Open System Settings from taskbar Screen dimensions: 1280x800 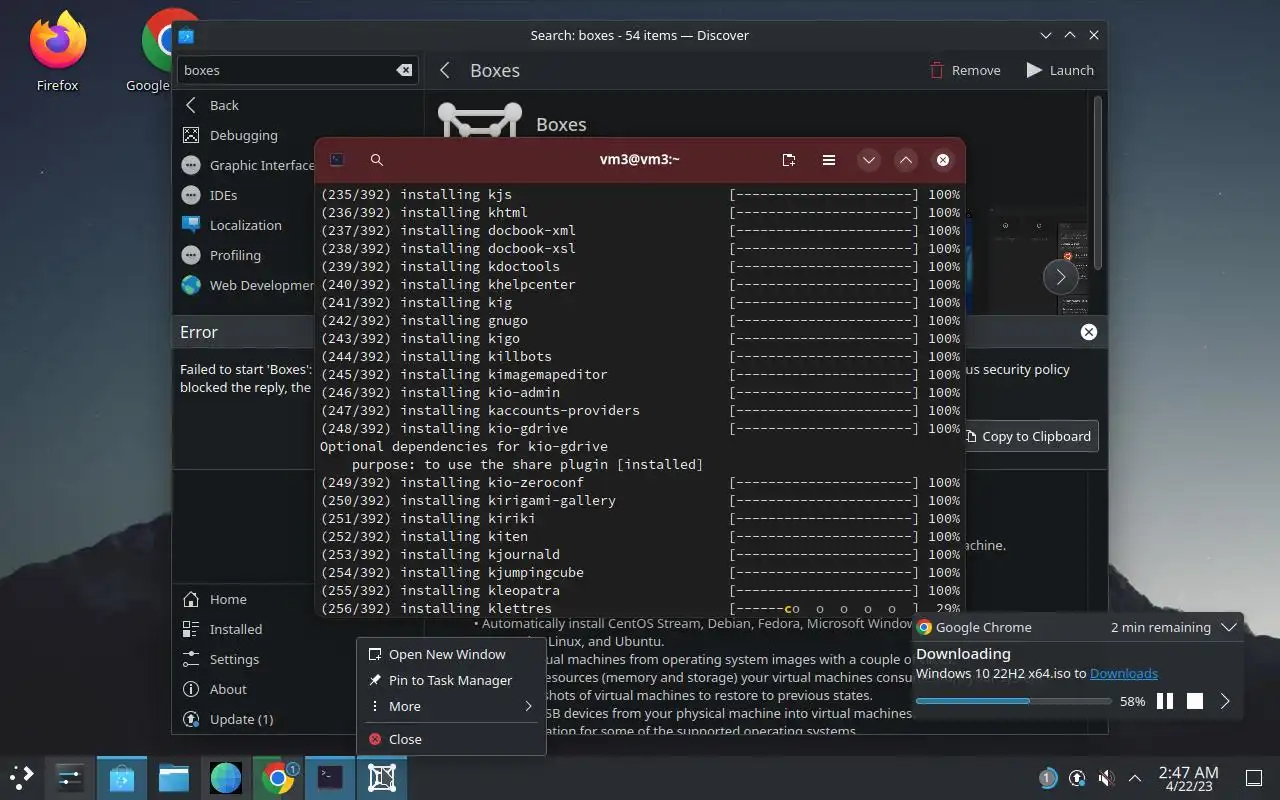70,776
